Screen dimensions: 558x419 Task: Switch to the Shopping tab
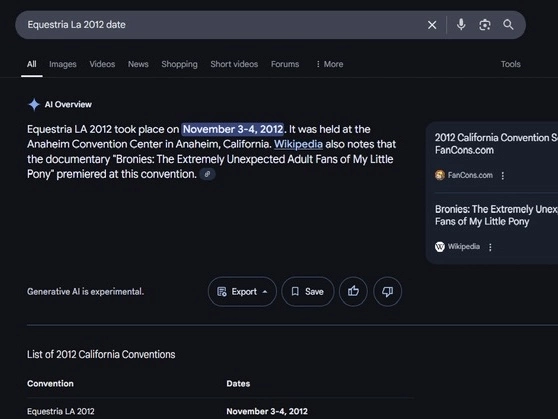coord(179,64)
